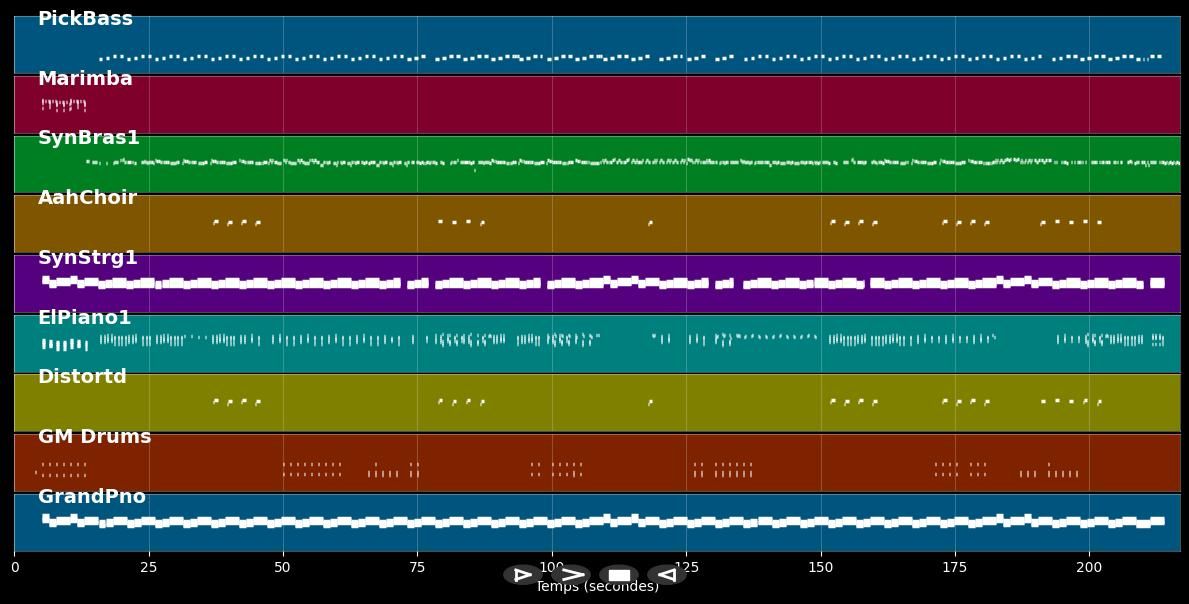The image size is (1189, 604).
Task: Select the Distortd track label
Action: coord(82,377)
